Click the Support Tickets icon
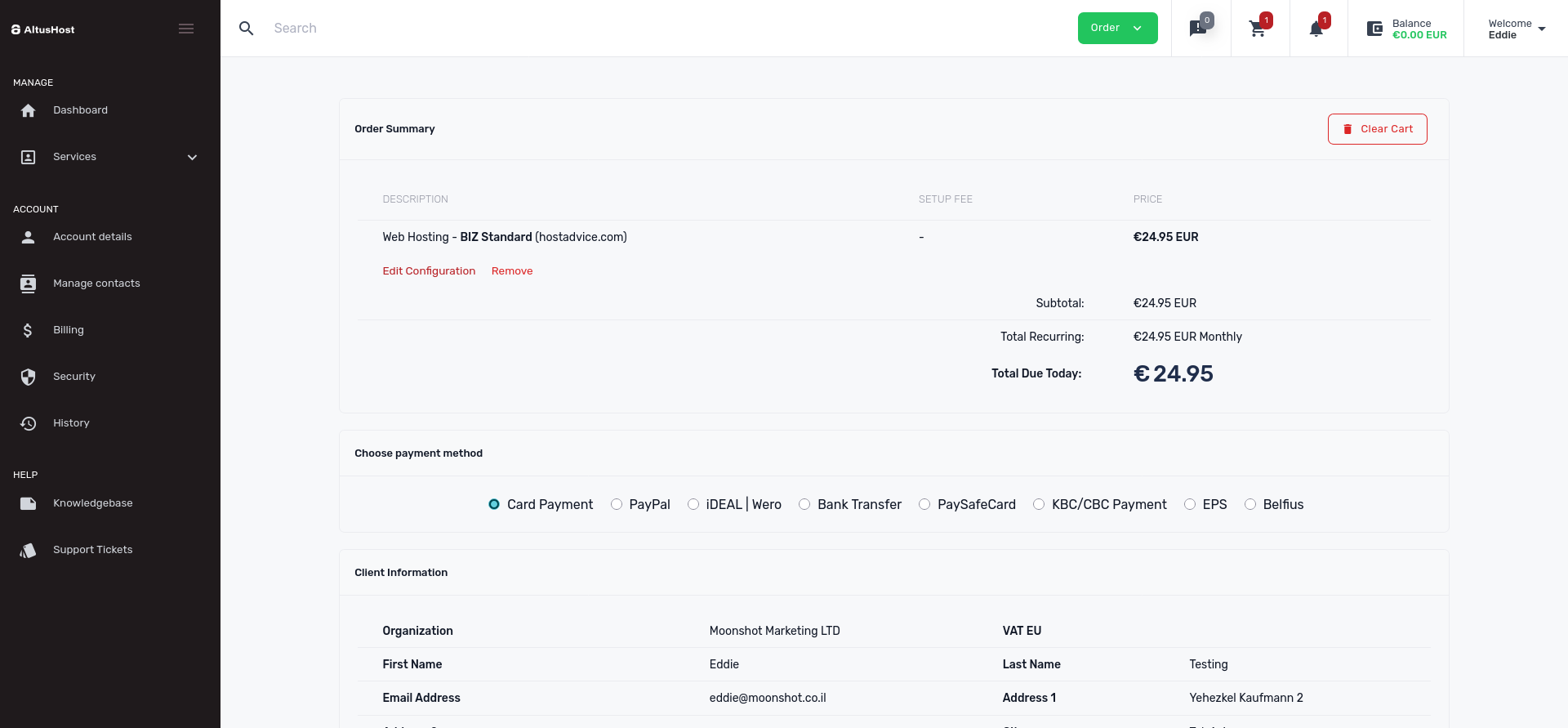 coord(29,550)
